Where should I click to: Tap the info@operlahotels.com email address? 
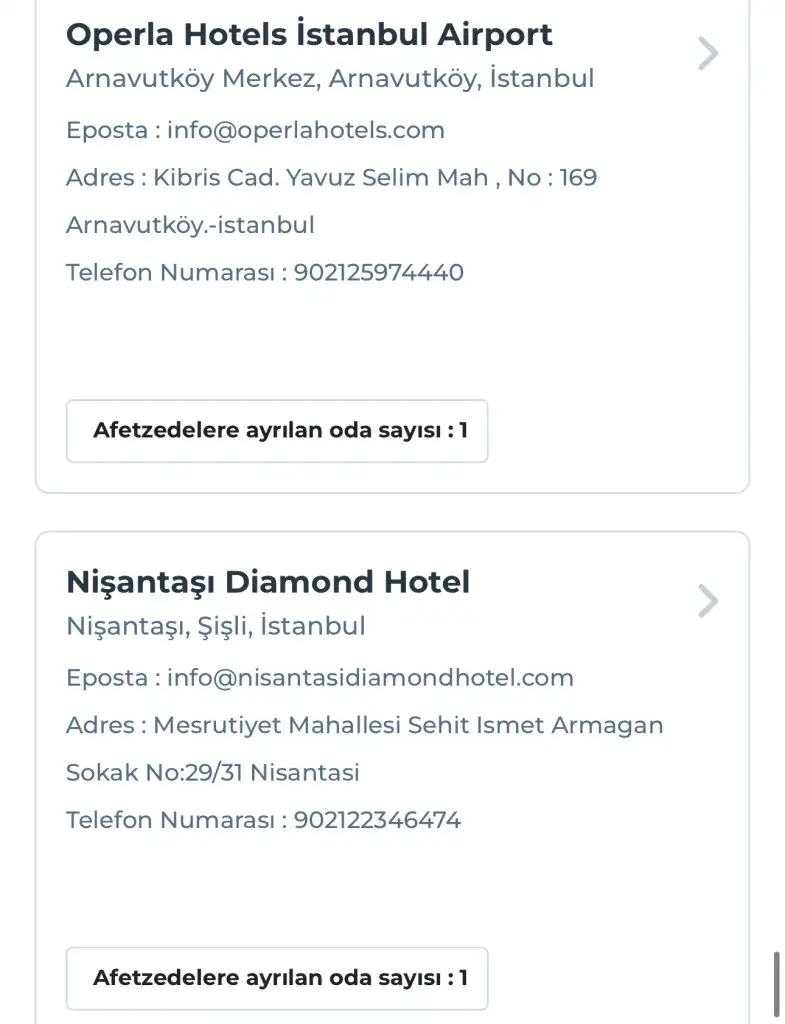[306, 130]
